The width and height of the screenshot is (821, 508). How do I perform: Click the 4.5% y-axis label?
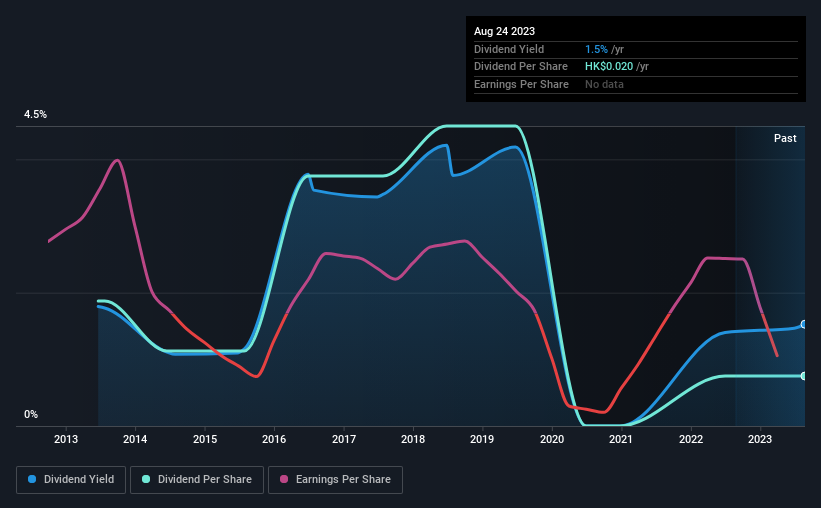pos(35,115)
